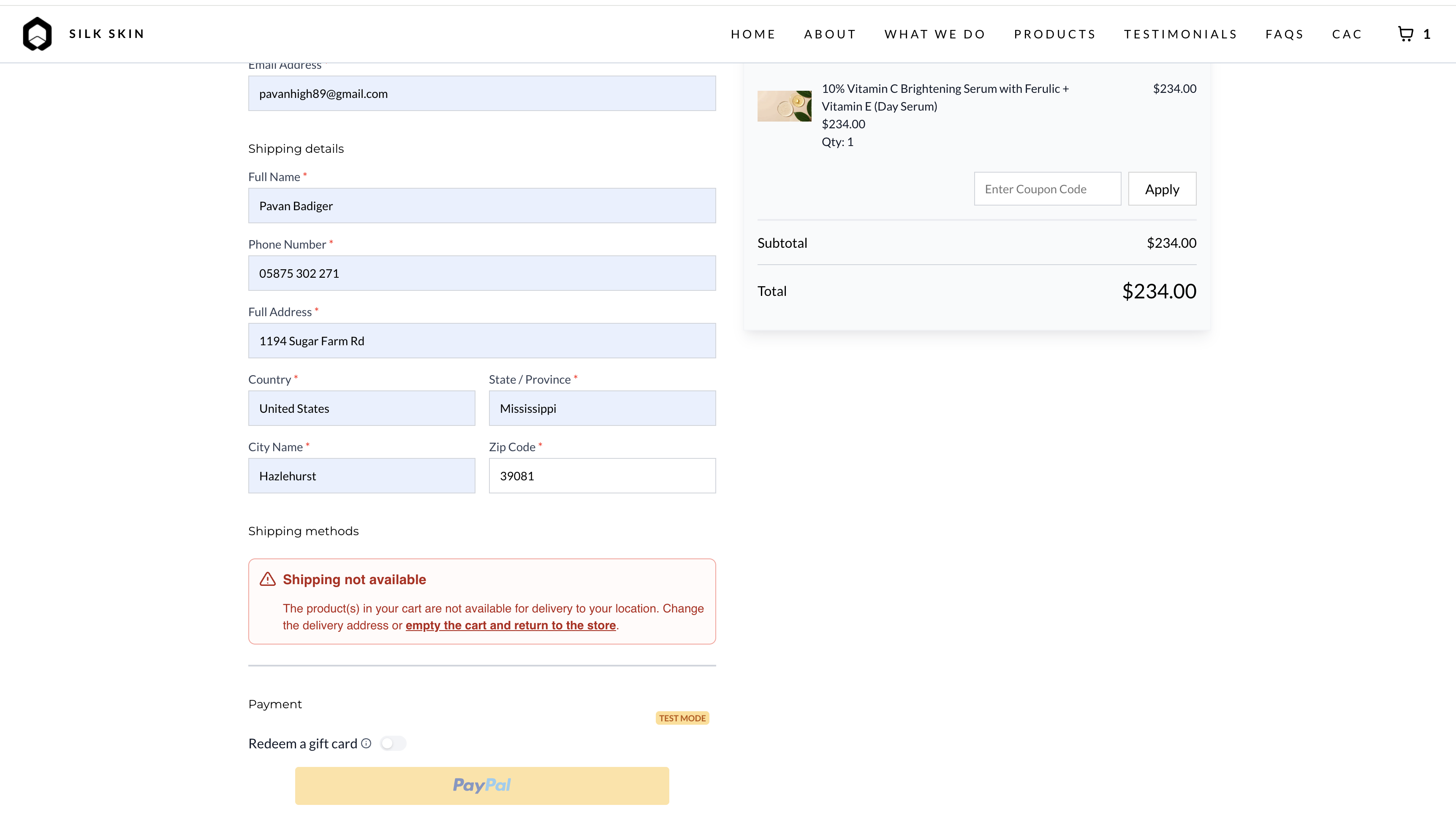Image resolution: width=1456 pixels, height=818 pixels.
Task: Open the Testimonials menu item
Action: [x=1180, y=34]
